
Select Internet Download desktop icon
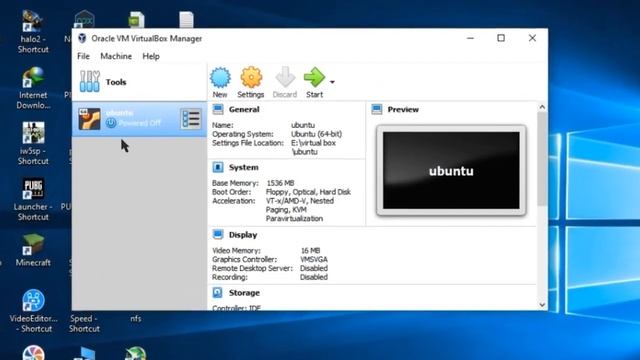pos(33,88)
